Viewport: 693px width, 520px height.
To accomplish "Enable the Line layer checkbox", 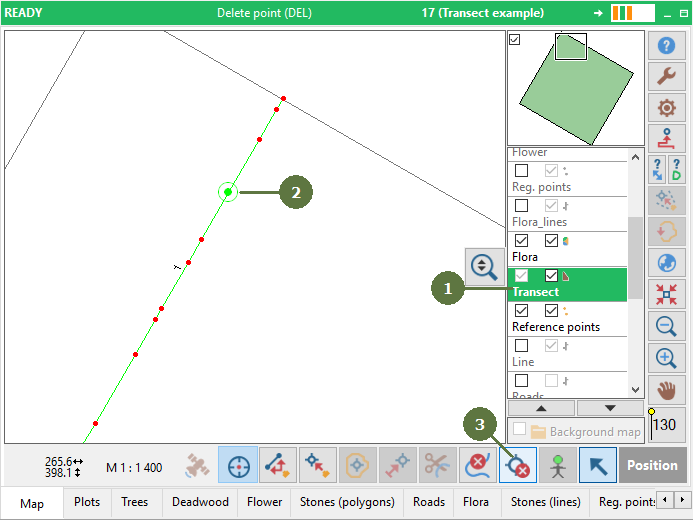I will tap(522, 345).
